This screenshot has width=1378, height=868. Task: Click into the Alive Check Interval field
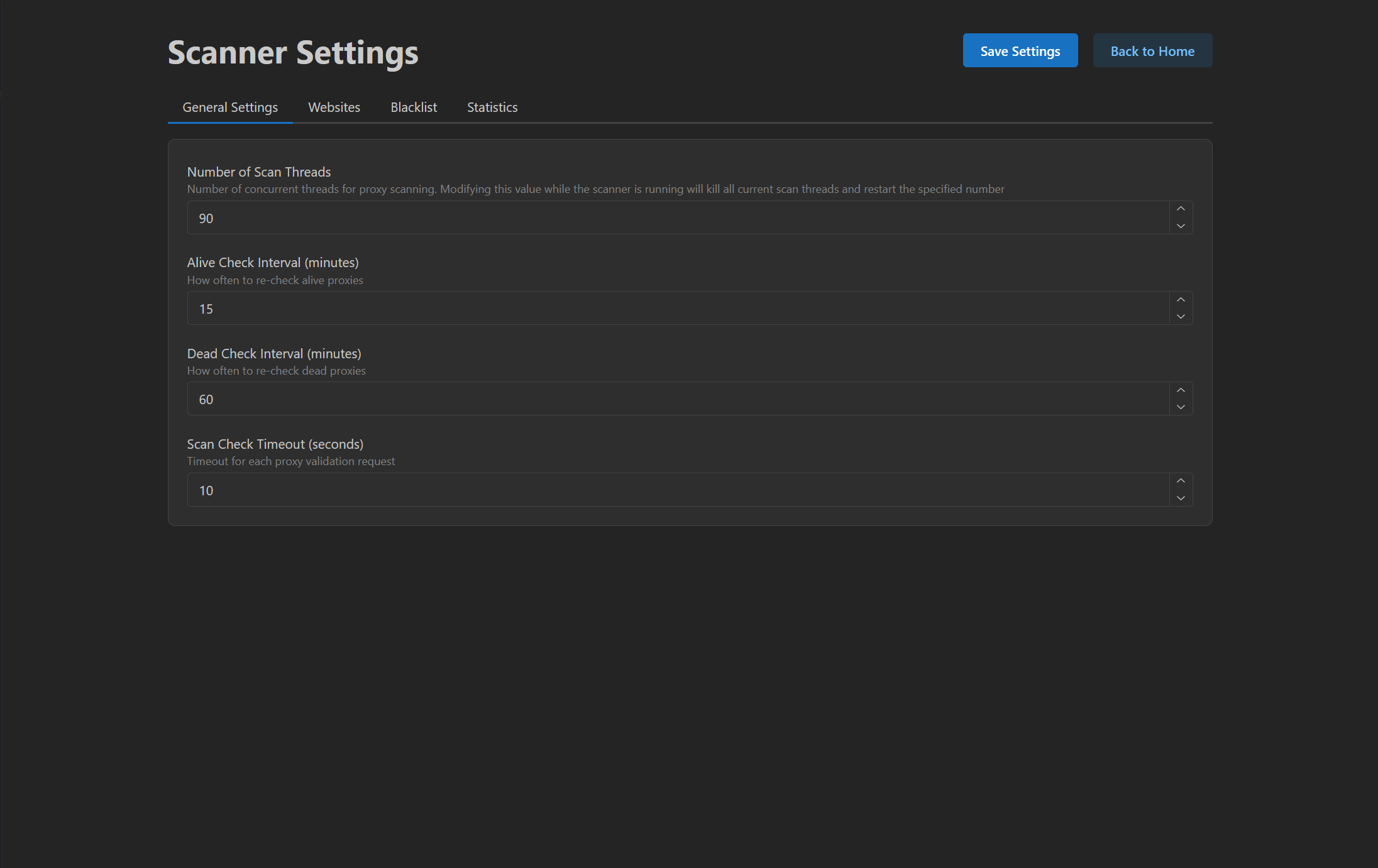point(678,309)
